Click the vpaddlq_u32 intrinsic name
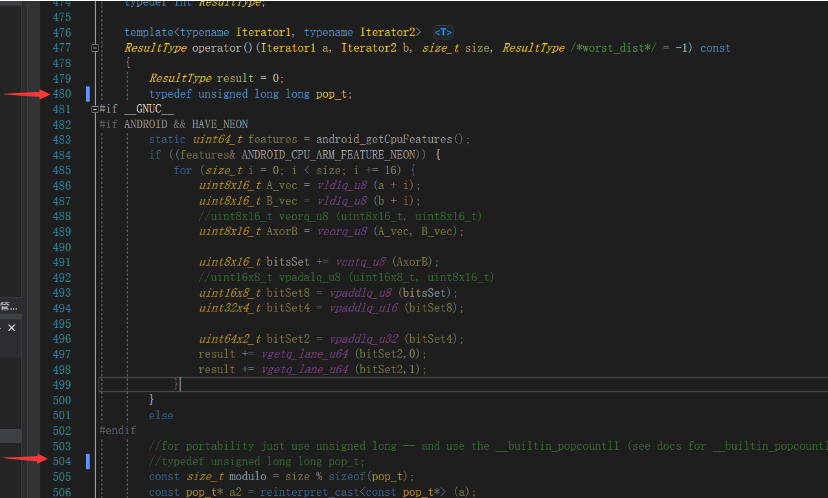Screen dimensions: 828x498 click(x=363, y=339)
